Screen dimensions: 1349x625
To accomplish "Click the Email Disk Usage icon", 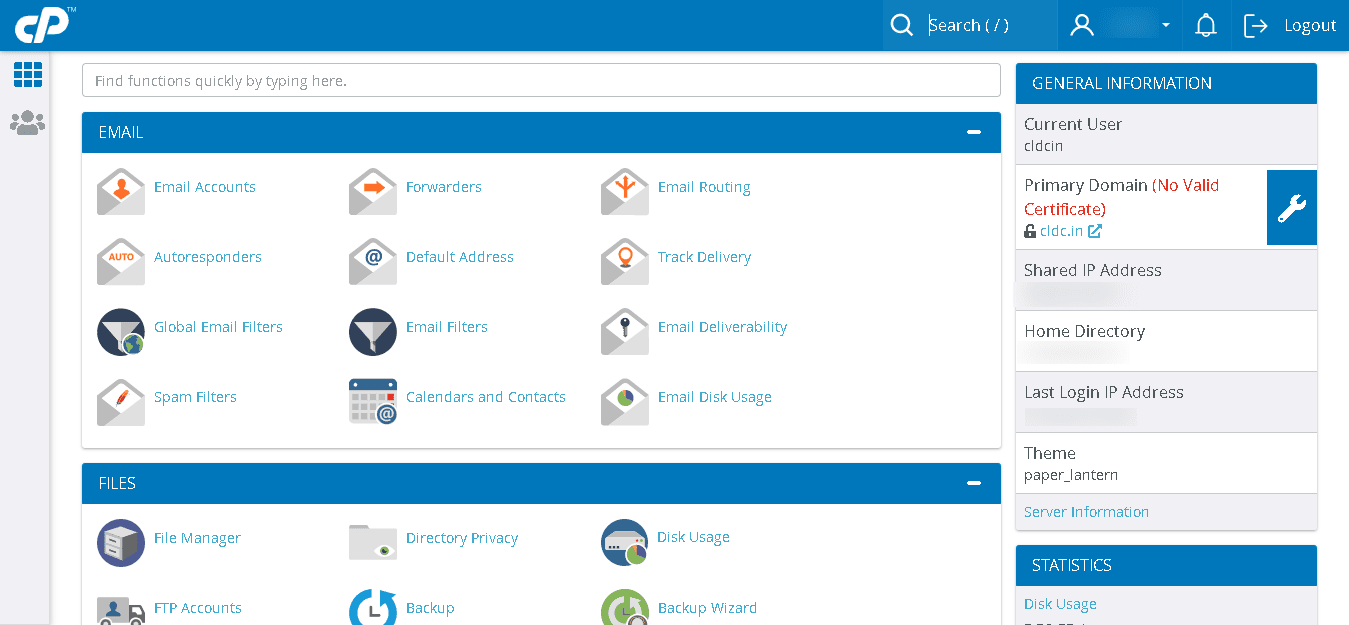I will click(625, 401).
